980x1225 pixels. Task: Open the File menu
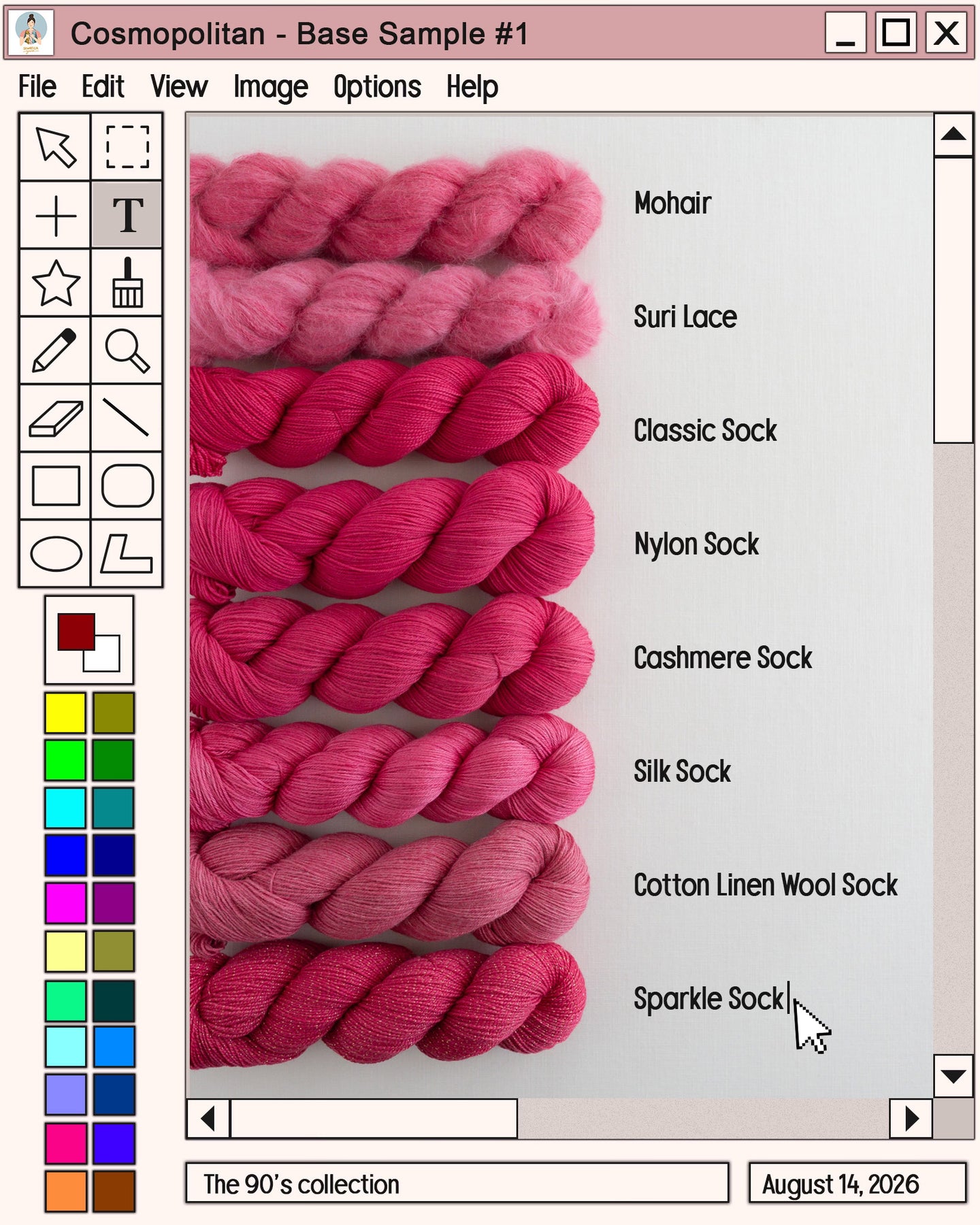point(37,87)
